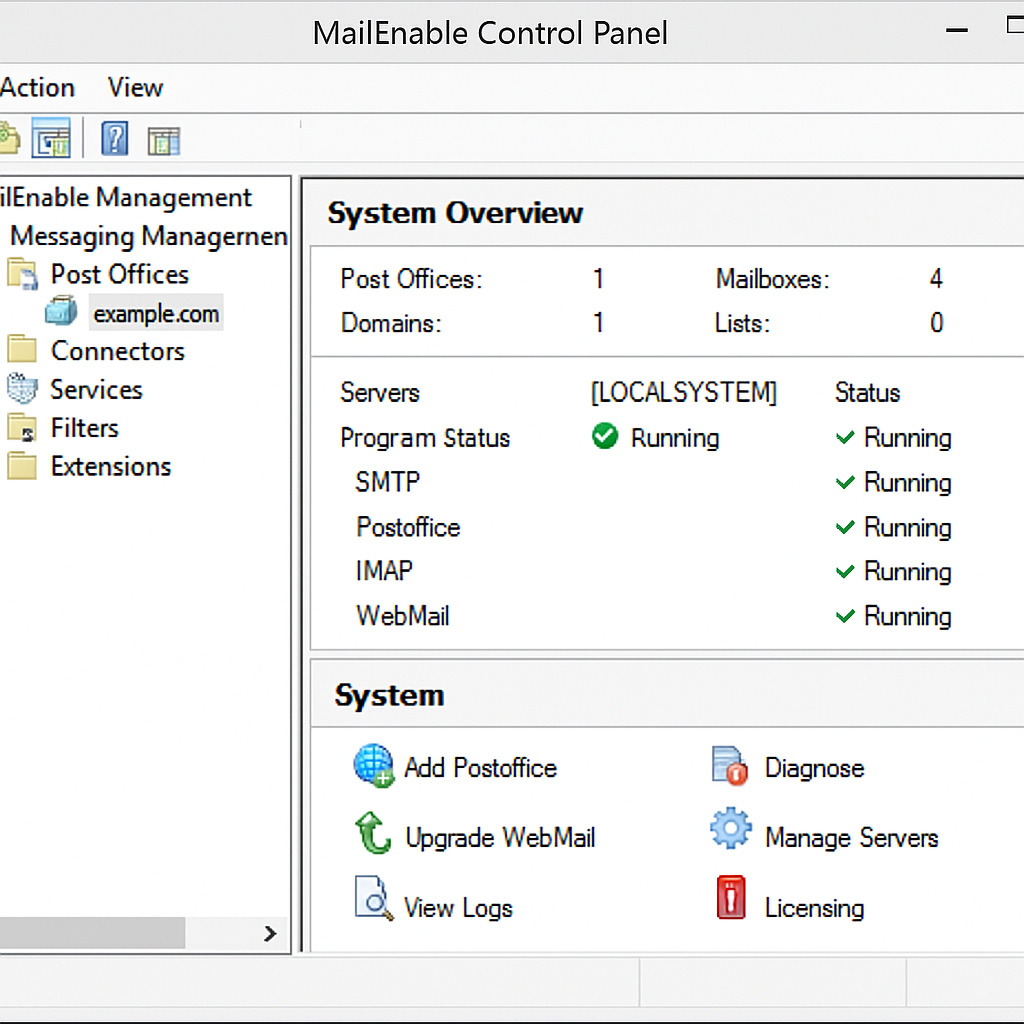
Task: Open View Logs link
Action: (458, 908)
